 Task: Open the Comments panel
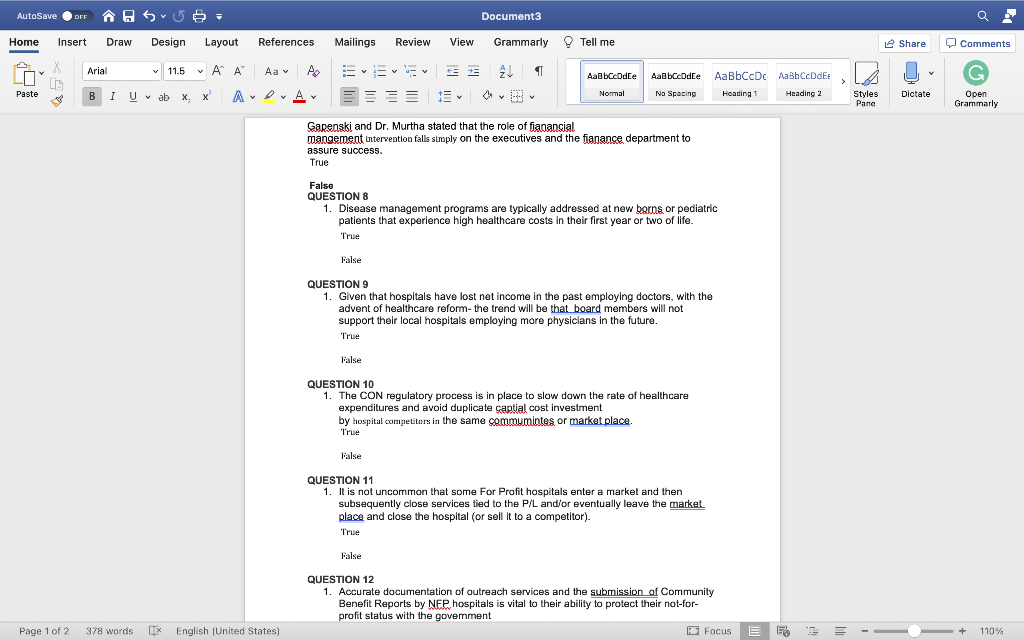[977, 43]
